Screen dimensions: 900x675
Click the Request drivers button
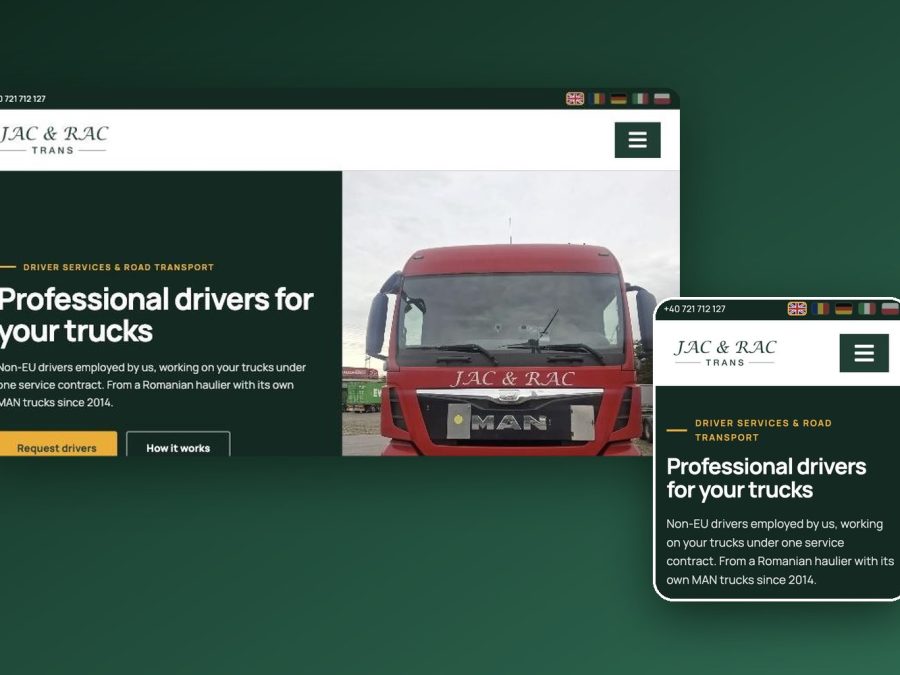coord(57,444)
